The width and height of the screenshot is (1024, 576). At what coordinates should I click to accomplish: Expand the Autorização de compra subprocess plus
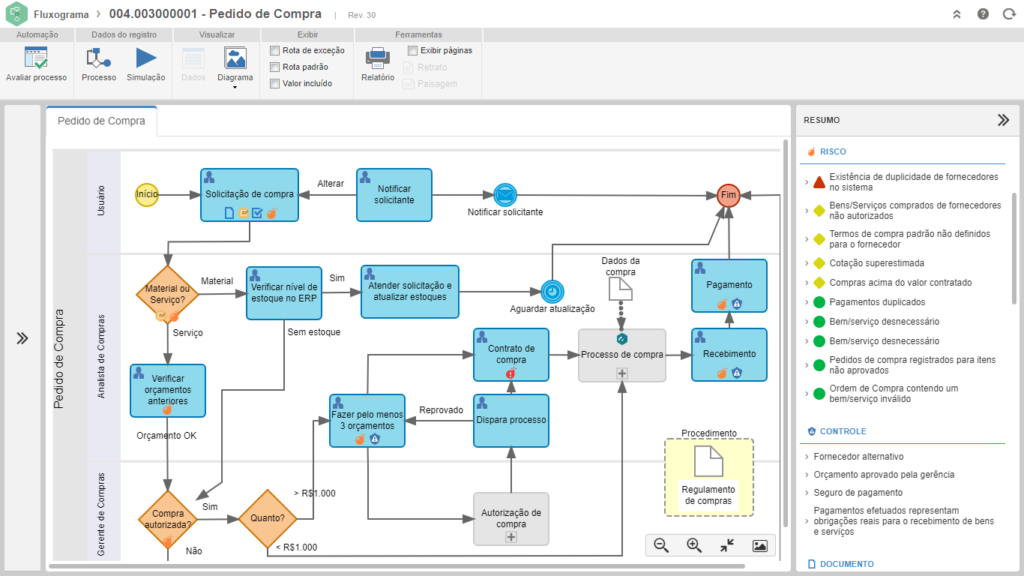point(511,537)
